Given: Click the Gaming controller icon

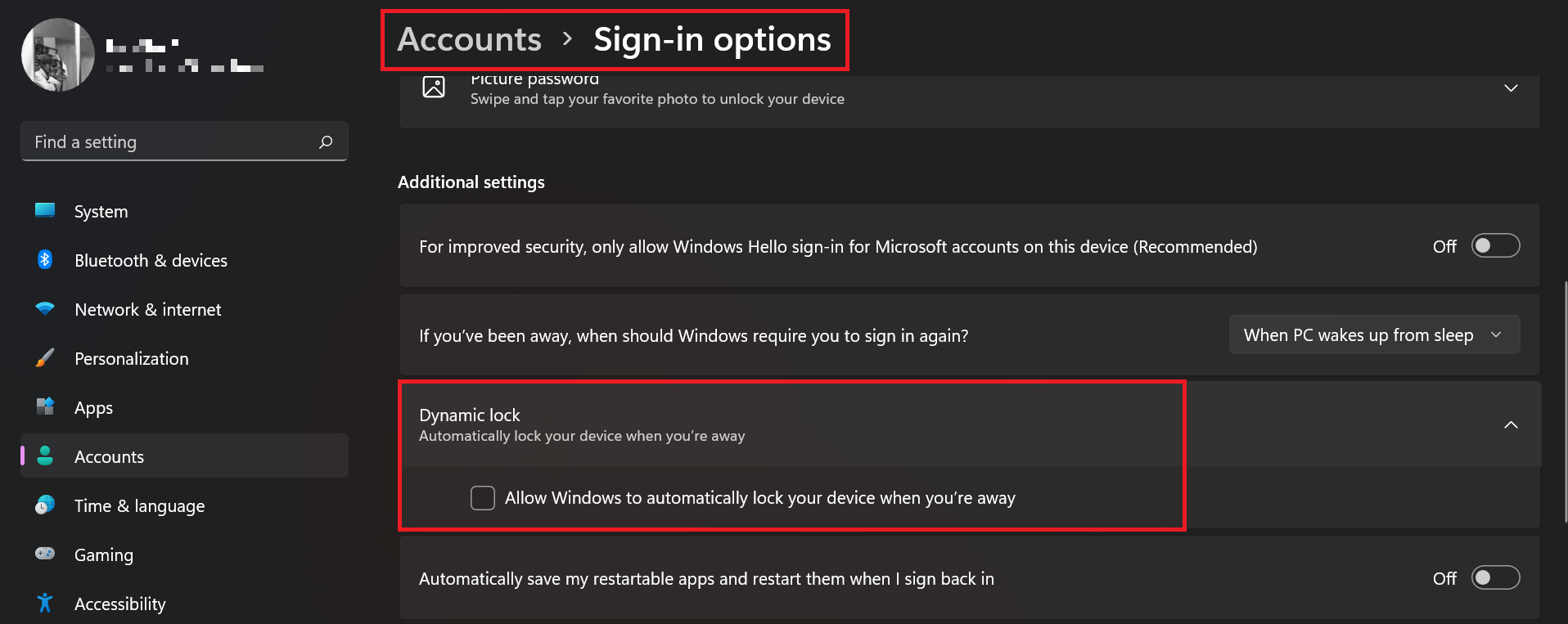Looking at the screenshot, I should 45,554.
